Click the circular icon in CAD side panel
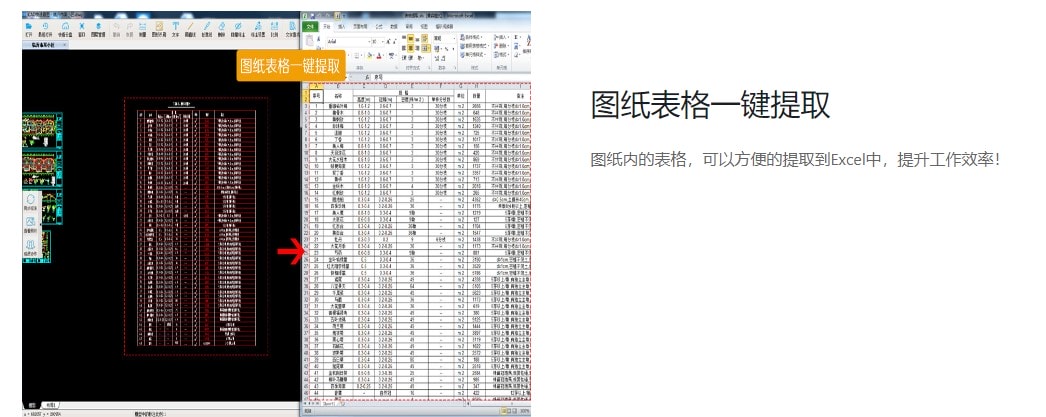The height and width of the screenshot is (417, 1046). coord(29,200)
